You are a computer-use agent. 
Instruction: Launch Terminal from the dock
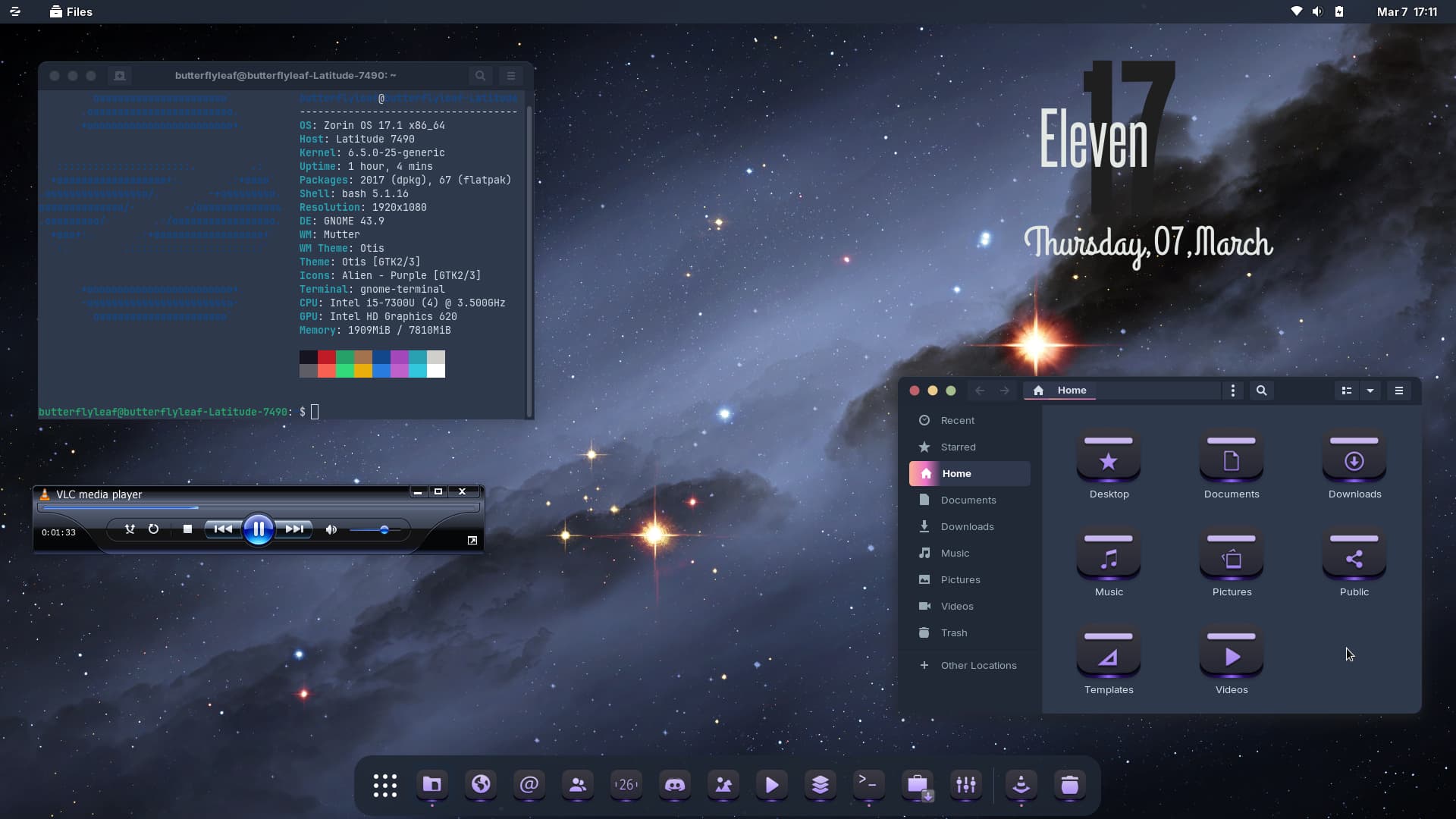point(869,785)
